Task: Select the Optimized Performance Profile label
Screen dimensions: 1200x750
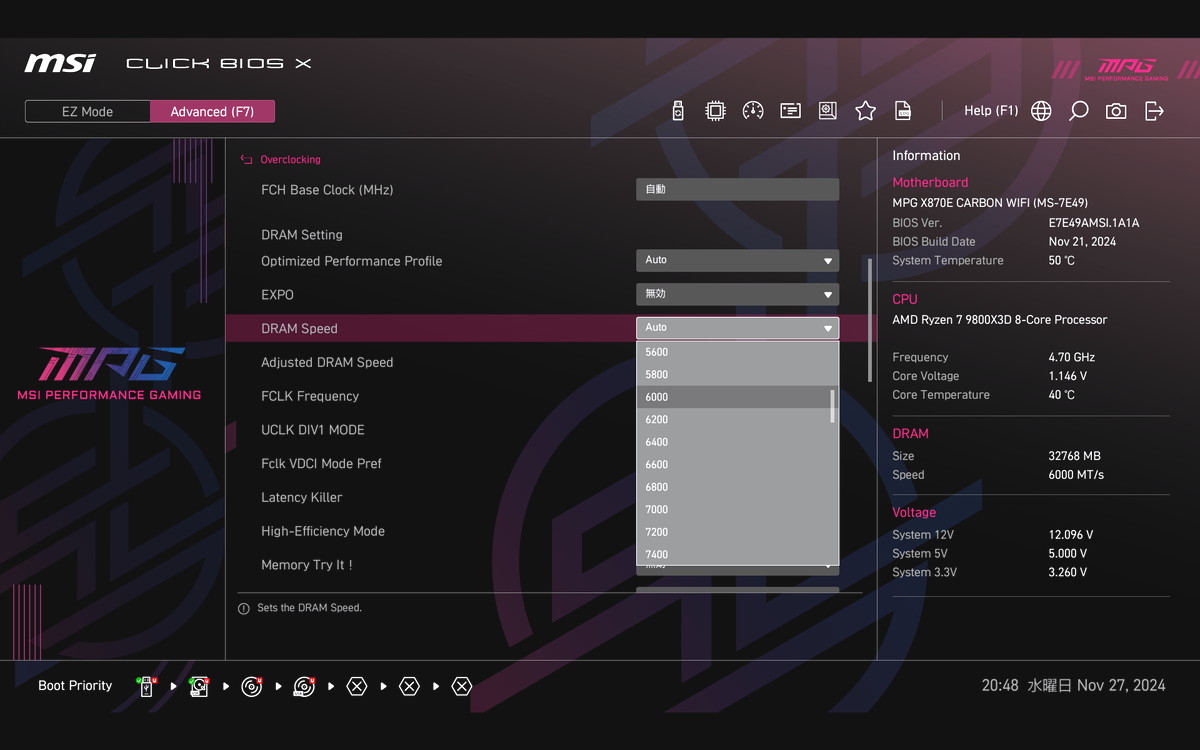Action: (x=351, y=261)
